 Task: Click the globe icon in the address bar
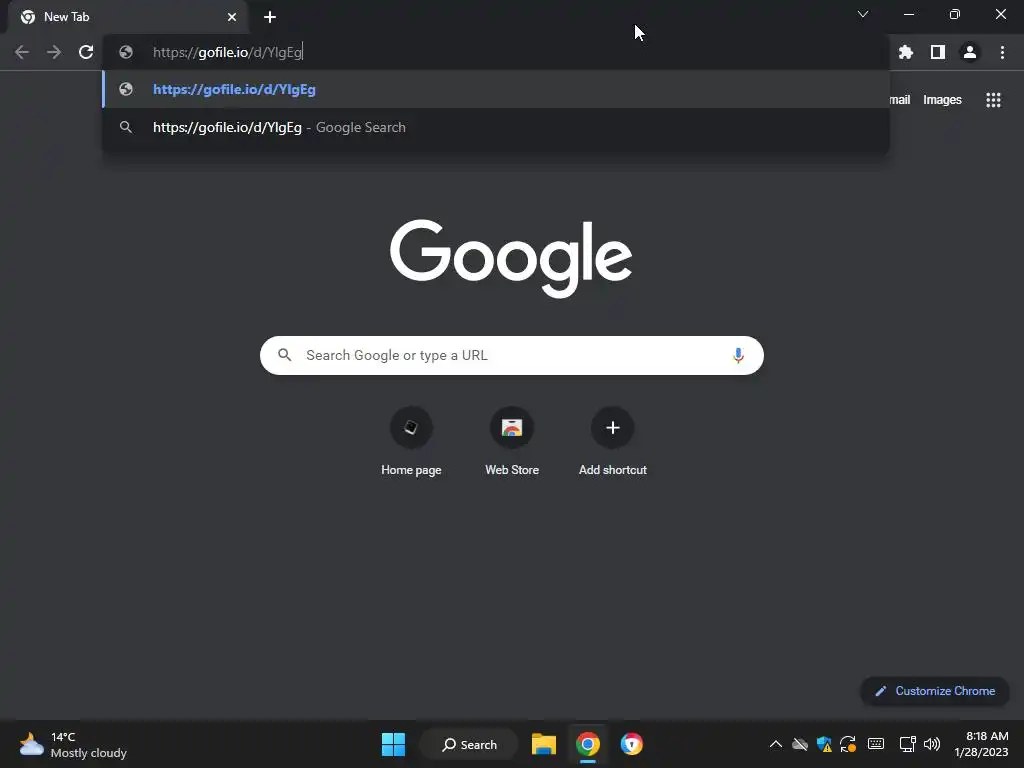[x=126, y=52]
